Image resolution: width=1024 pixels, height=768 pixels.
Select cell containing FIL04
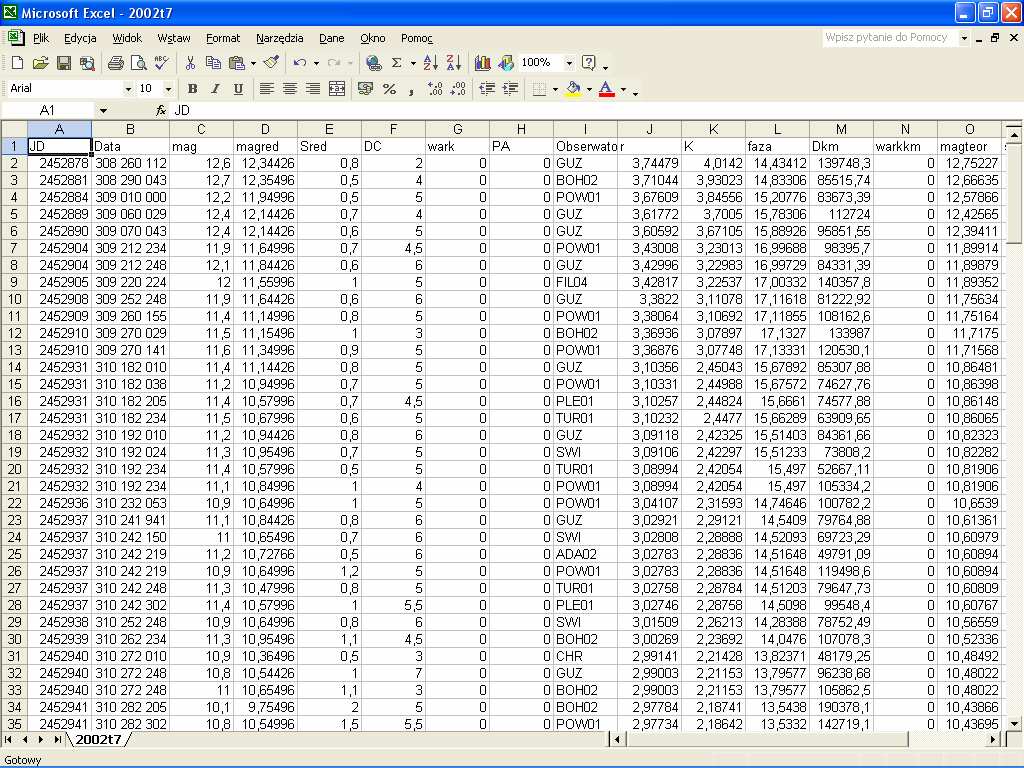585,282
